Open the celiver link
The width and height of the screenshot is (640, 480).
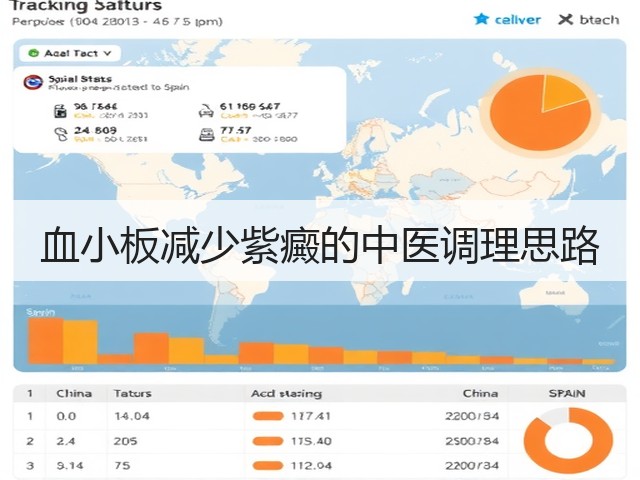click(x=517, y=19)
